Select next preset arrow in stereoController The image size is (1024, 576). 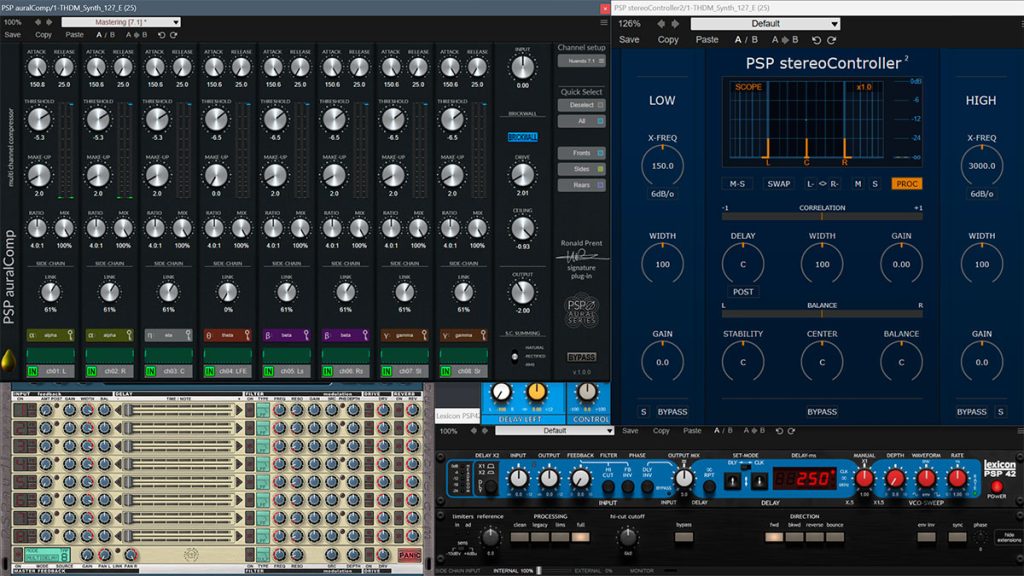click(x=675, y=24)
